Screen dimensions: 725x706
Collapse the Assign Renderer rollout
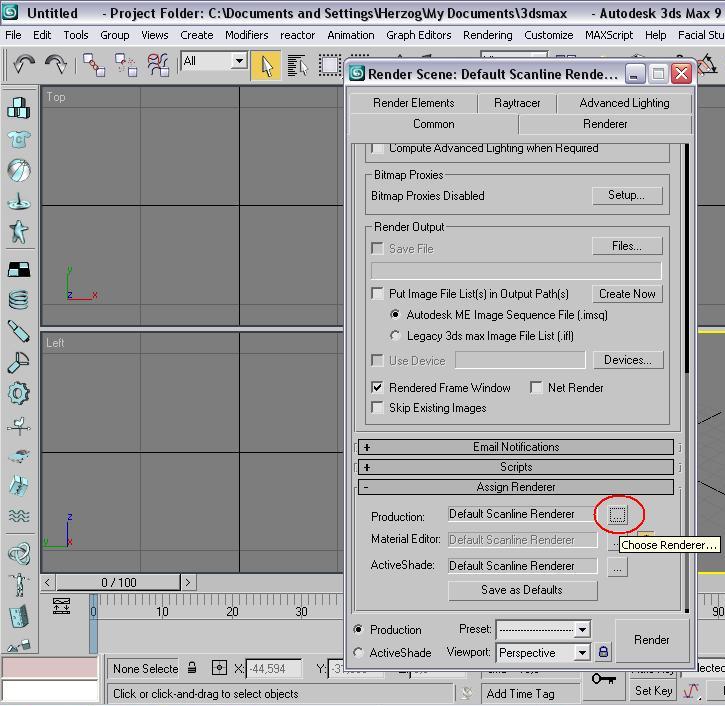point(516,487)
